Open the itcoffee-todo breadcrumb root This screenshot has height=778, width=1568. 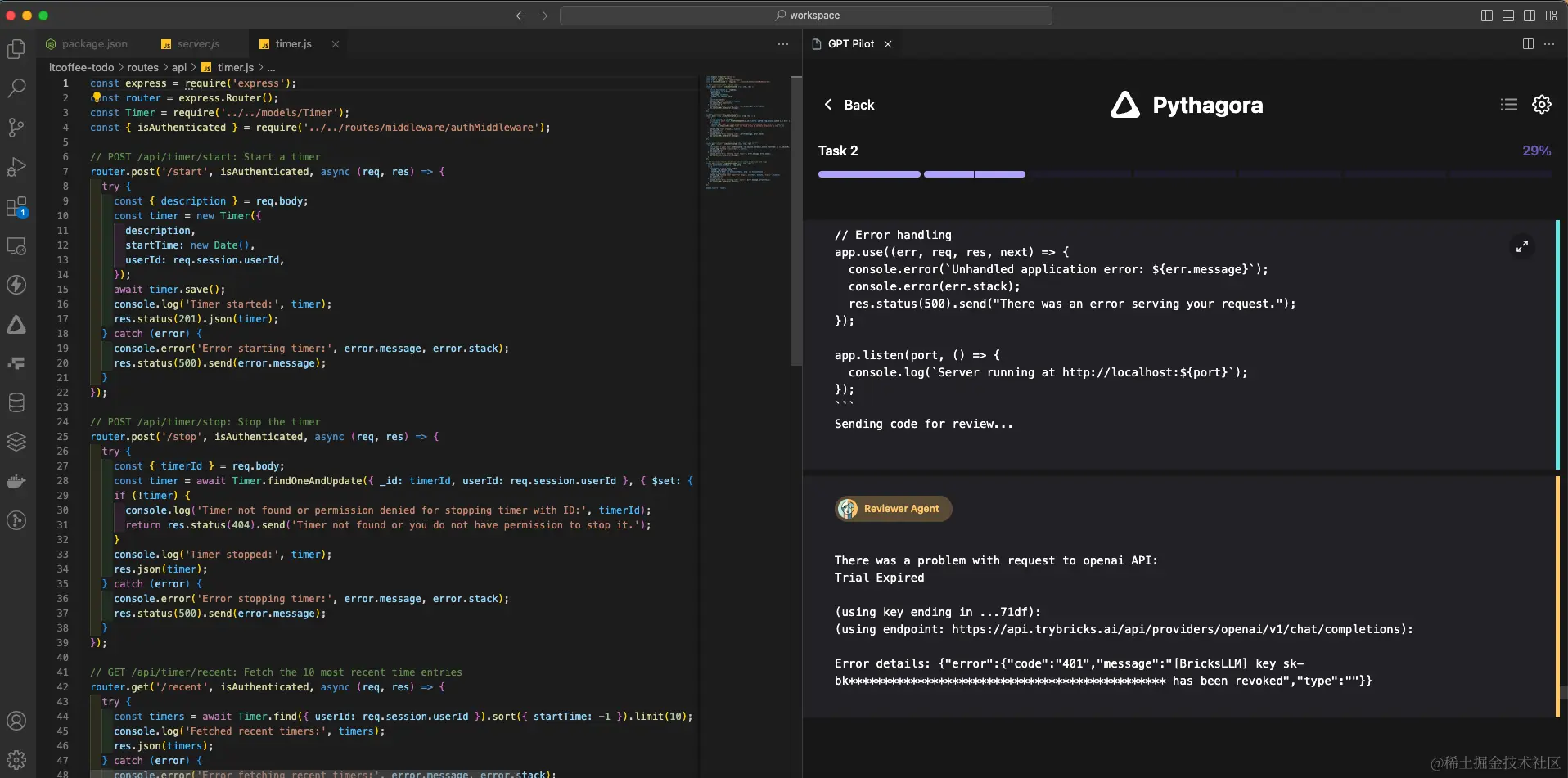tap(81, 68)
